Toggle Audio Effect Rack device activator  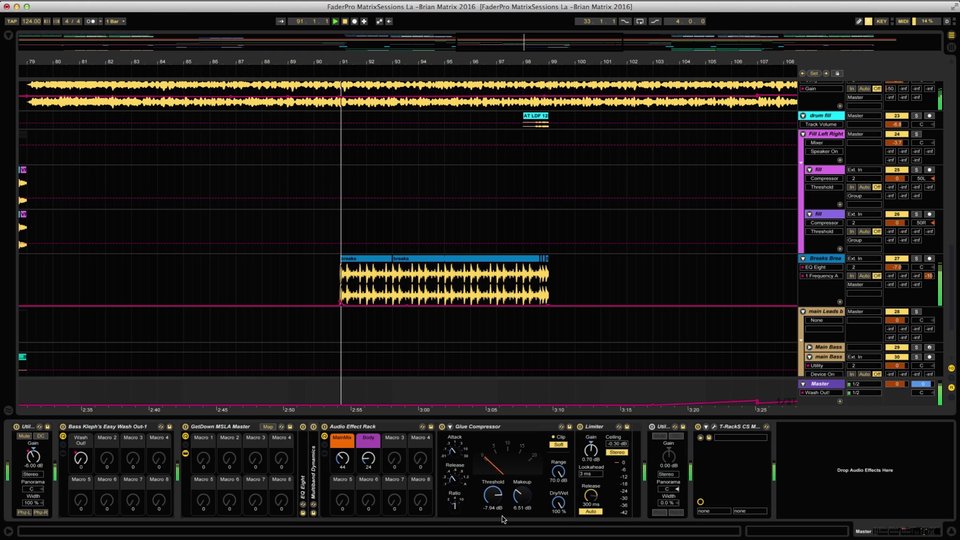[324, 427]
